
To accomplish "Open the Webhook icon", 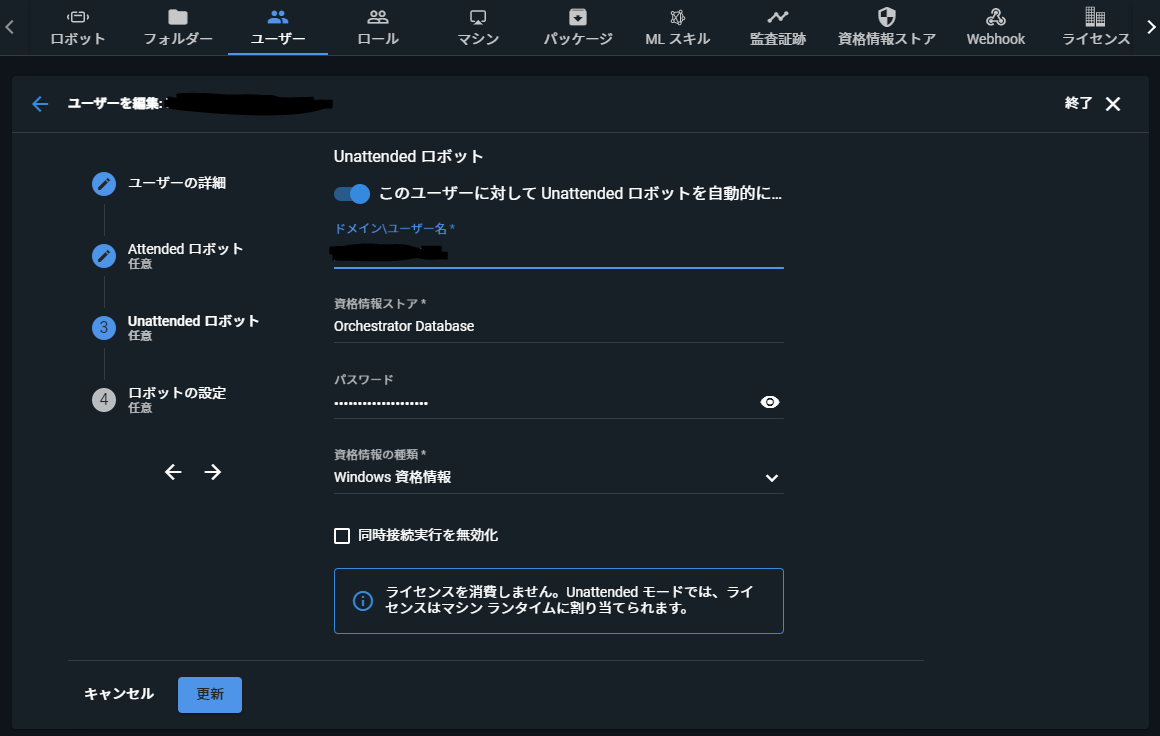I will coord(994,16).
